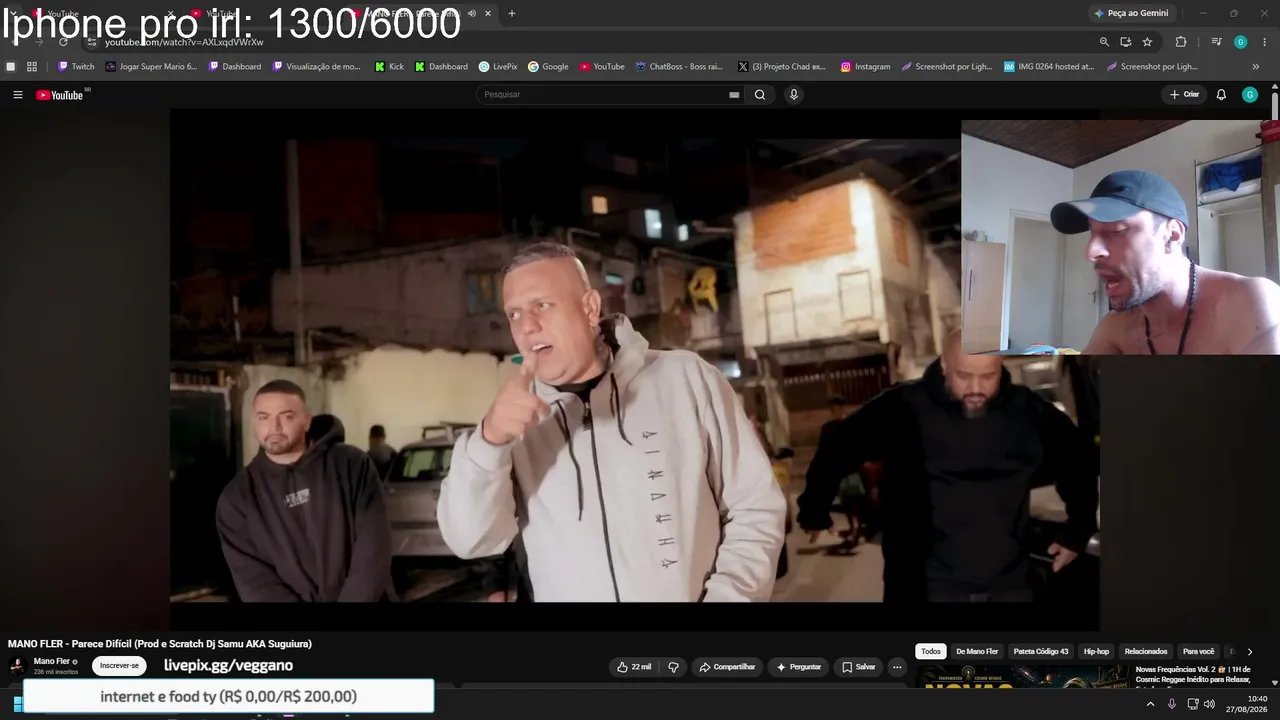The height and width of the screenshot is (720, 1280).
Task: Open the Windows Start button
Action: (x=17, y=704)
